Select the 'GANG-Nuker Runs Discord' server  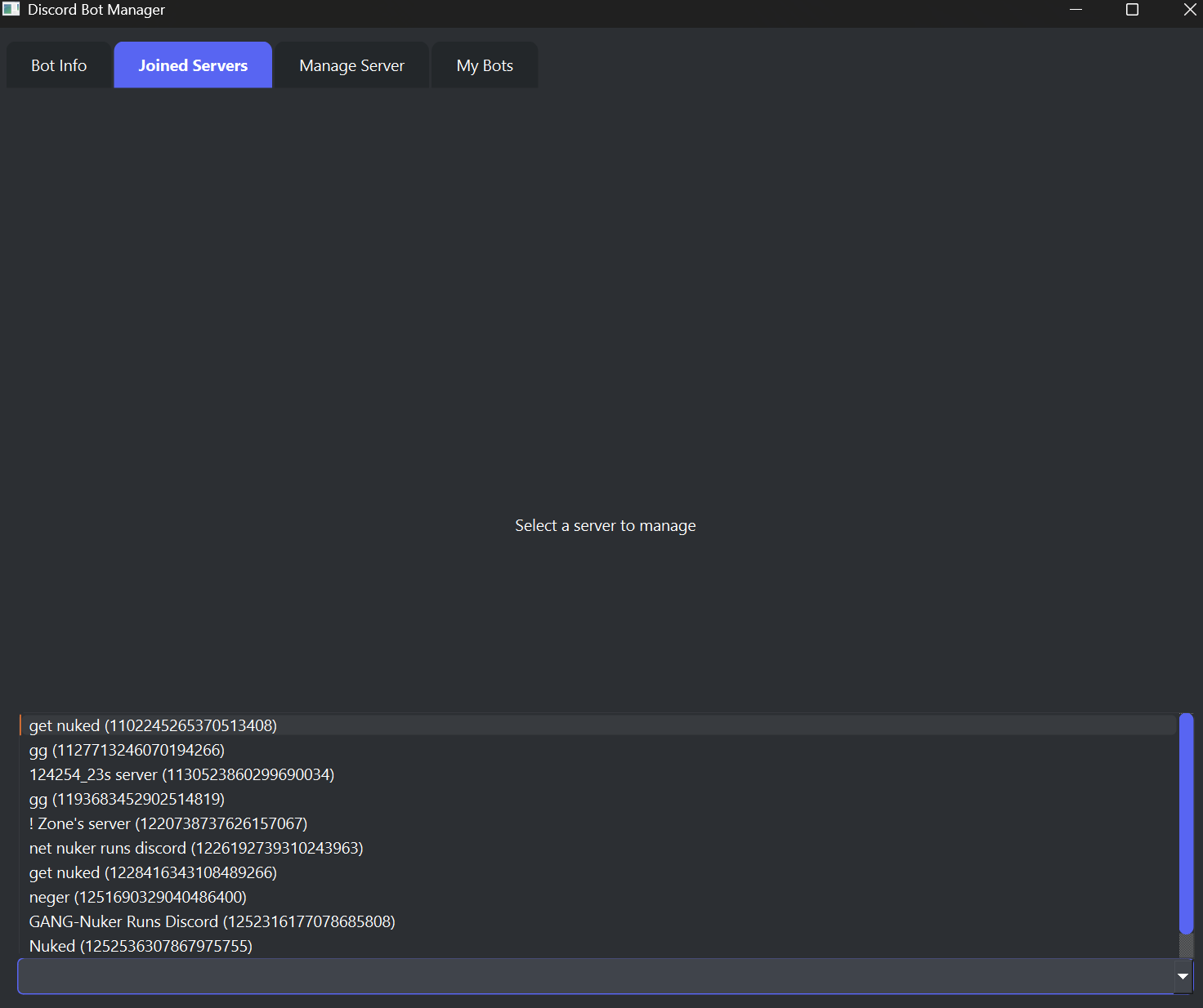[x=212, y=921]
